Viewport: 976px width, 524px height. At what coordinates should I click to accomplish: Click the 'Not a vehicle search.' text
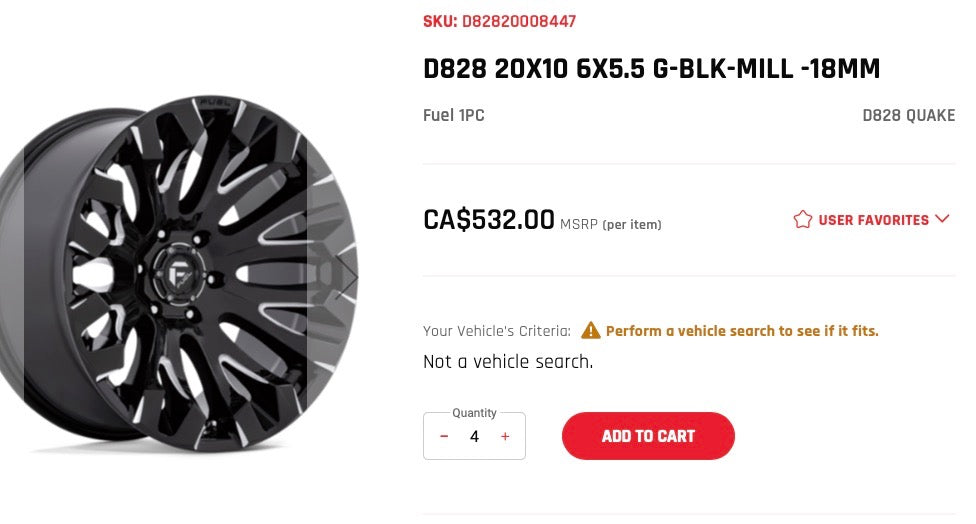tap(508, 362)
